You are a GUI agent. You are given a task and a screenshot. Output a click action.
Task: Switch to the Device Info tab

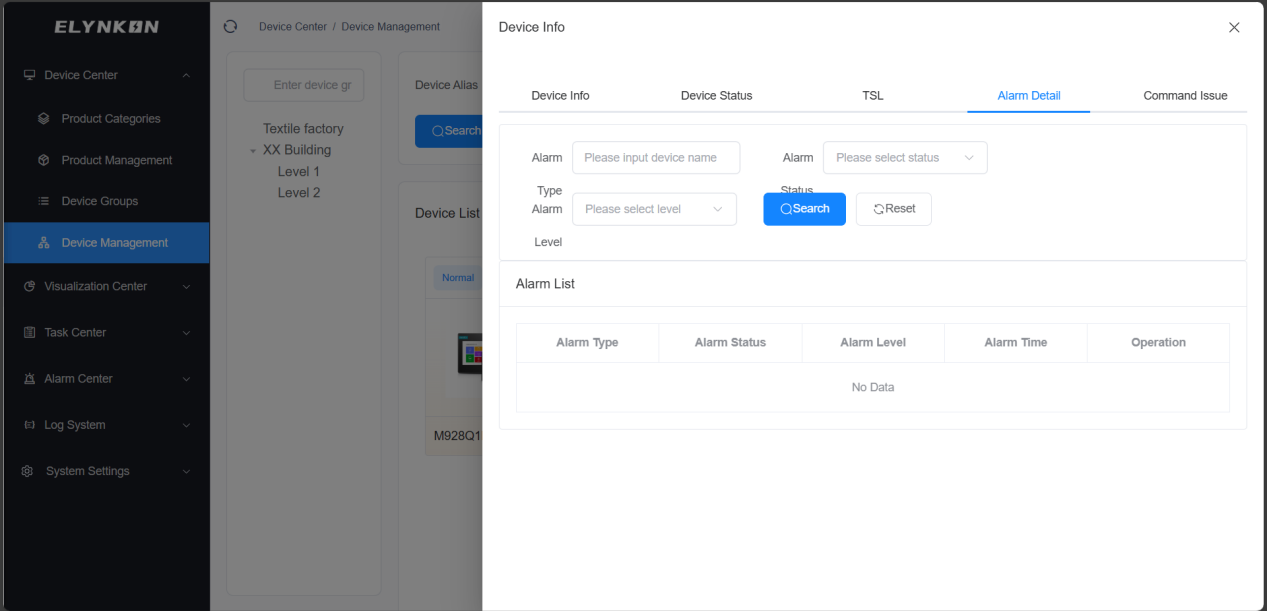coord(560,96)
